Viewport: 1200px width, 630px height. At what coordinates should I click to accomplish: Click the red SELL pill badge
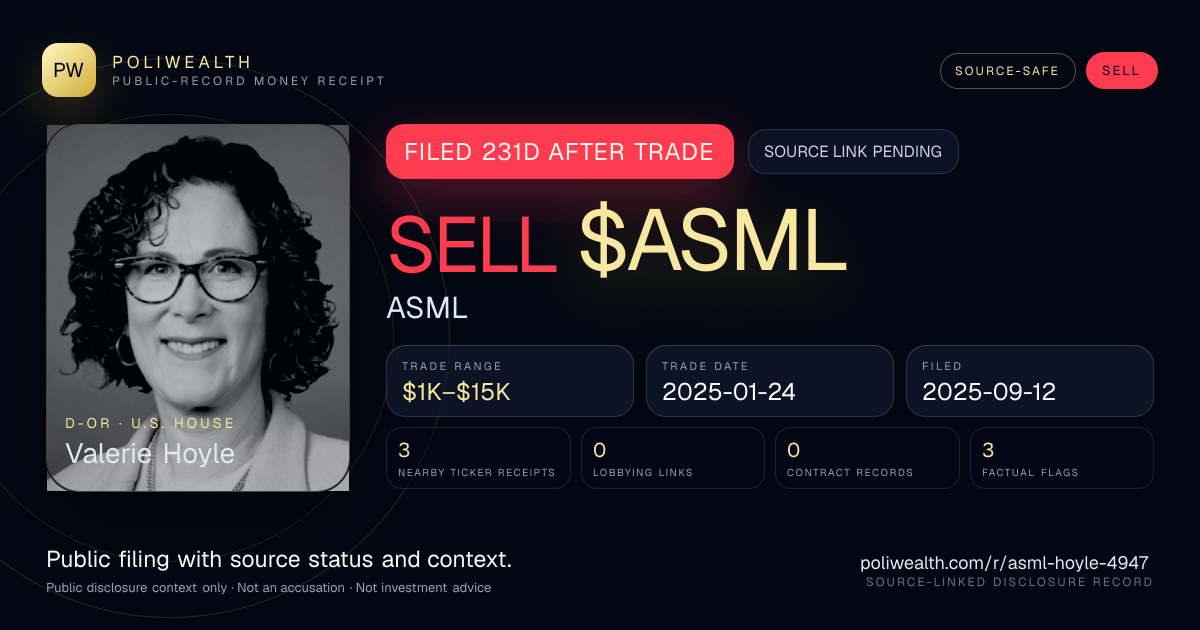(1121, 71)
